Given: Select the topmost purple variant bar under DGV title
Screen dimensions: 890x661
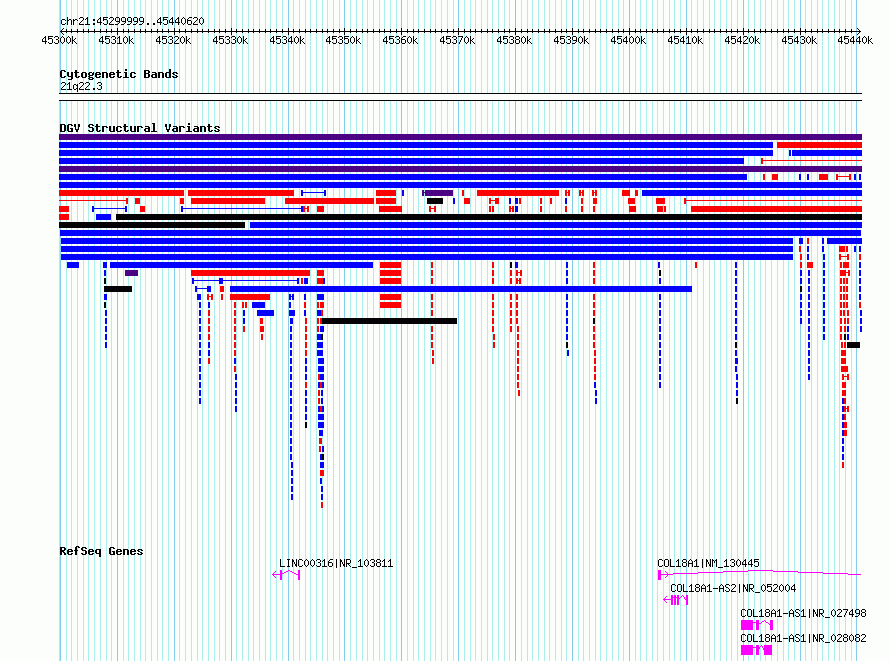Looking at the screenshot, I should click(x=460, y=137).
